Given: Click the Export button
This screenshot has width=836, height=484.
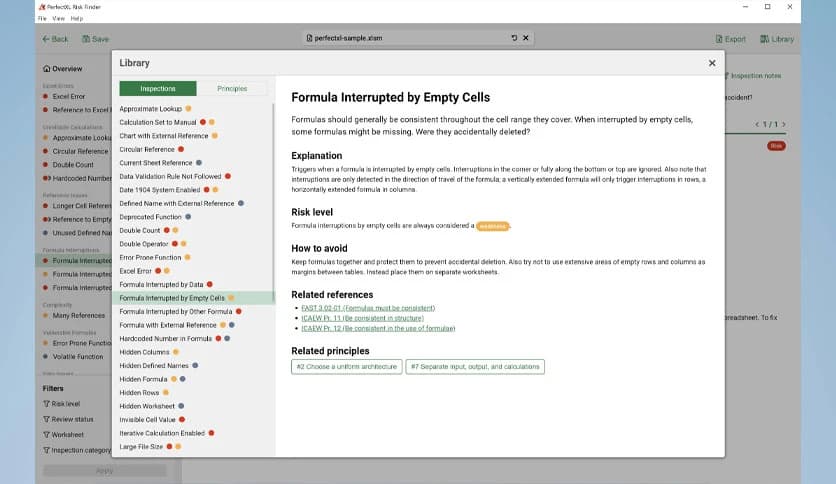Looking at the screenshot, I should click(x=730, y=39).
